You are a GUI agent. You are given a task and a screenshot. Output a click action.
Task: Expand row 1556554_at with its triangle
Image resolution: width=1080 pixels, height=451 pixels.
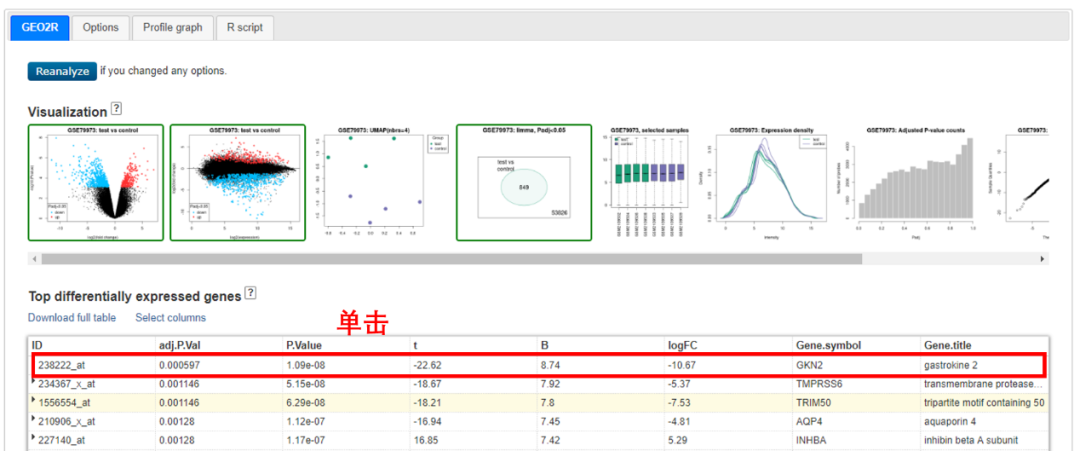pyautogui.click(x=34, y=400)
